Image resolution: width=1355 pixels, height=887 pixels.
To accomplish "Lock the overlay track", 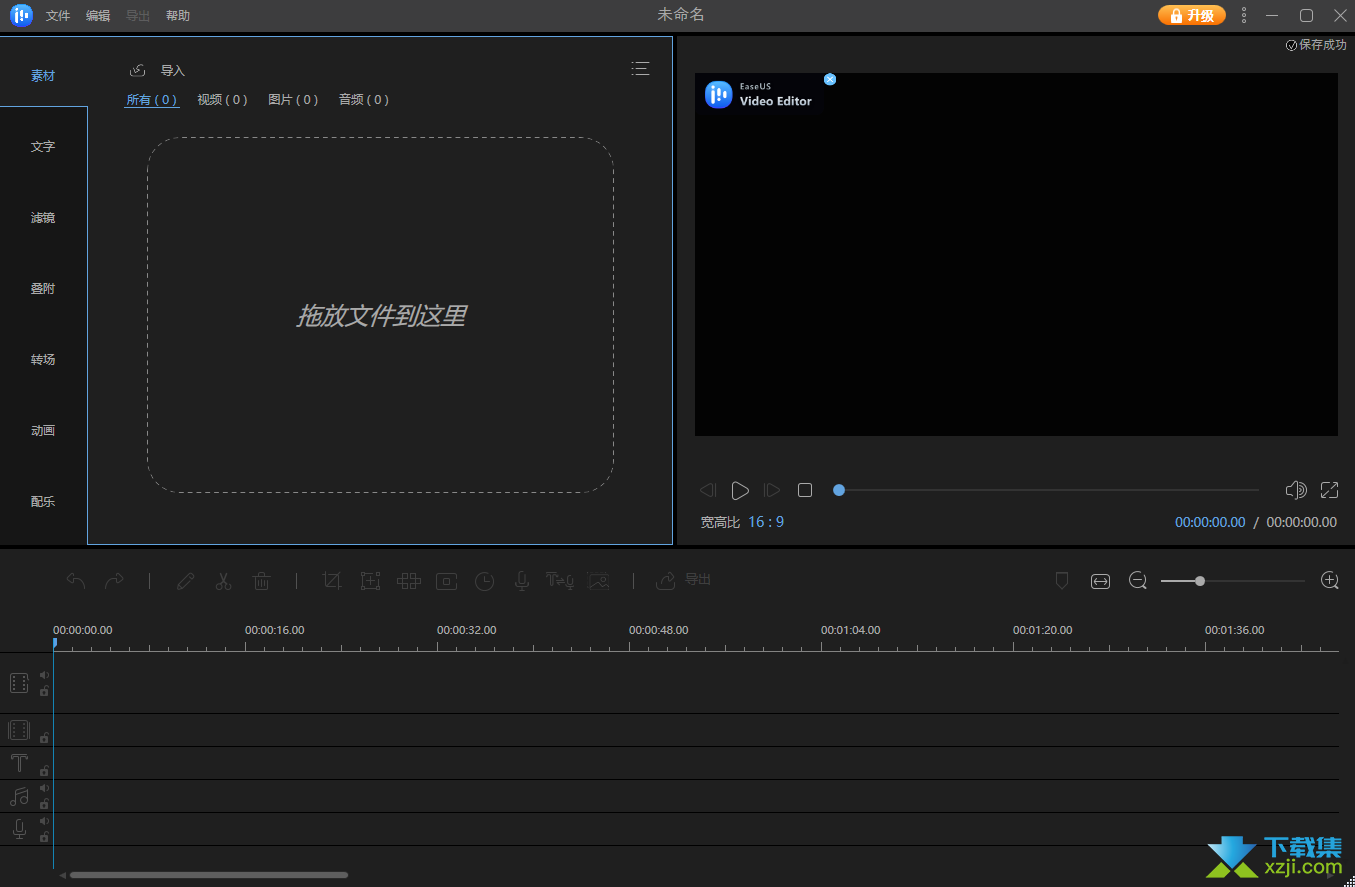I will [x=44, y=738].
